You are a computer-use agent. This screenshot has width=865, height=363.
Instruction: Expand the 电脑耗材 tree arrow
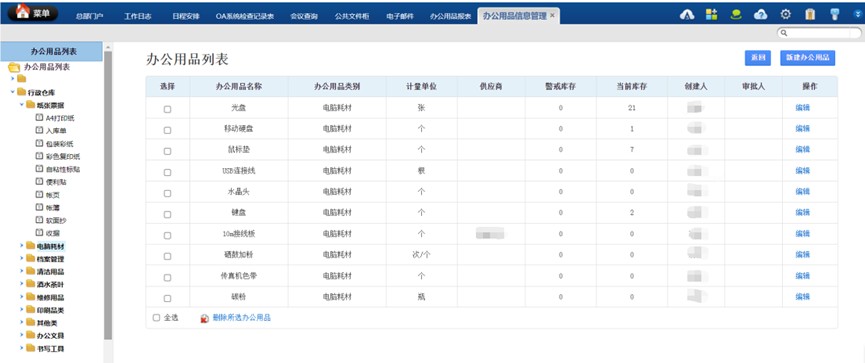(x=22, y=245)
